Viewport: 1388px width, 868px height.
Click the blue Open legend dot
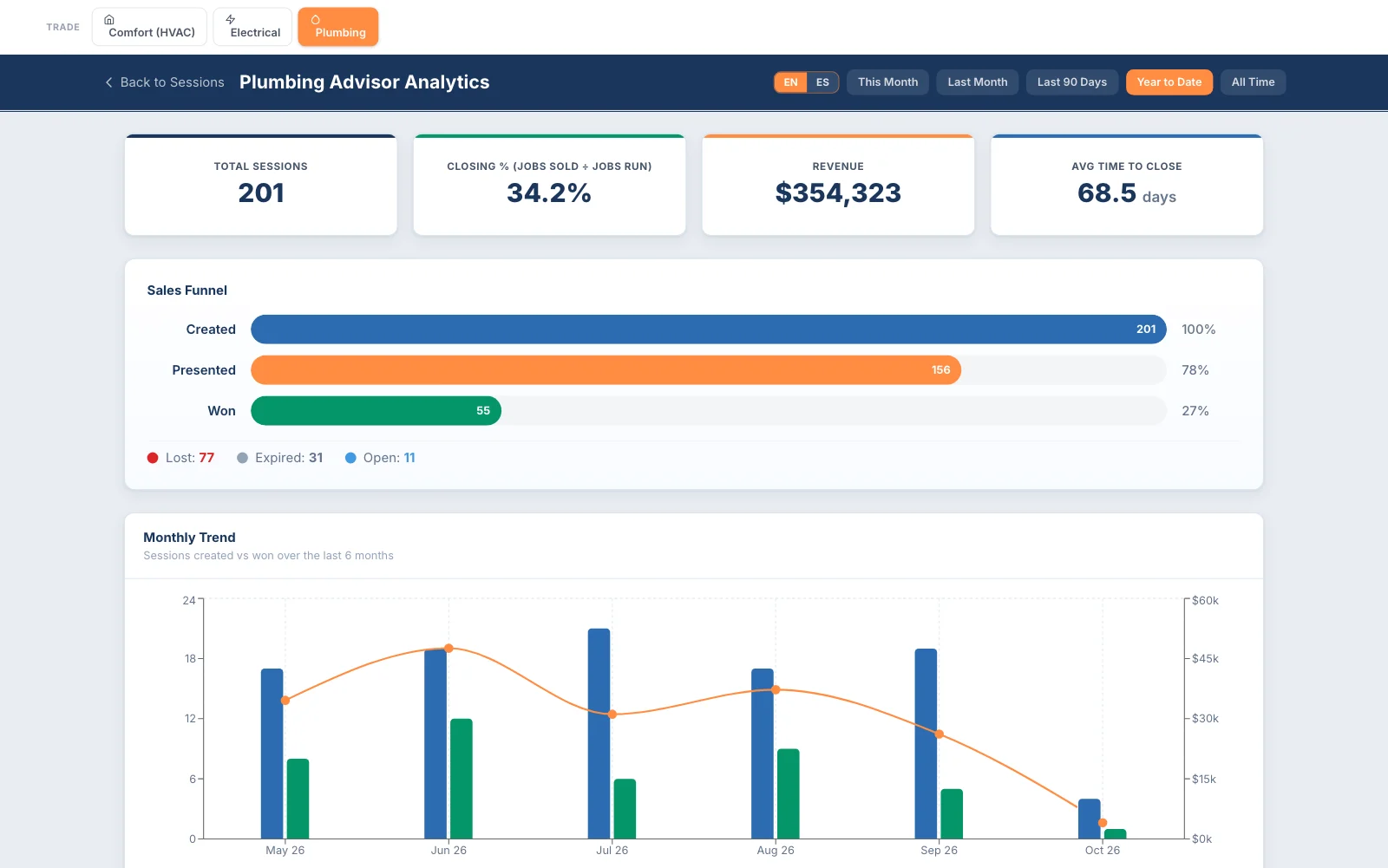[x=350, y=458]
